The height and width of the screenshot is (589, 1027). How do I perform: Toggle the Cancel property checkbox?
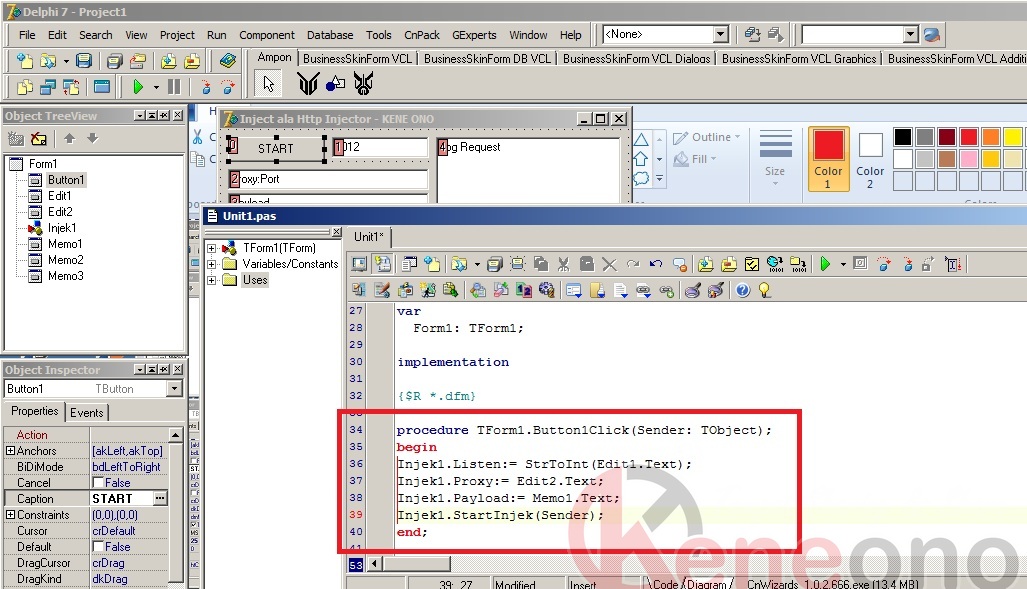coord(98,483)
